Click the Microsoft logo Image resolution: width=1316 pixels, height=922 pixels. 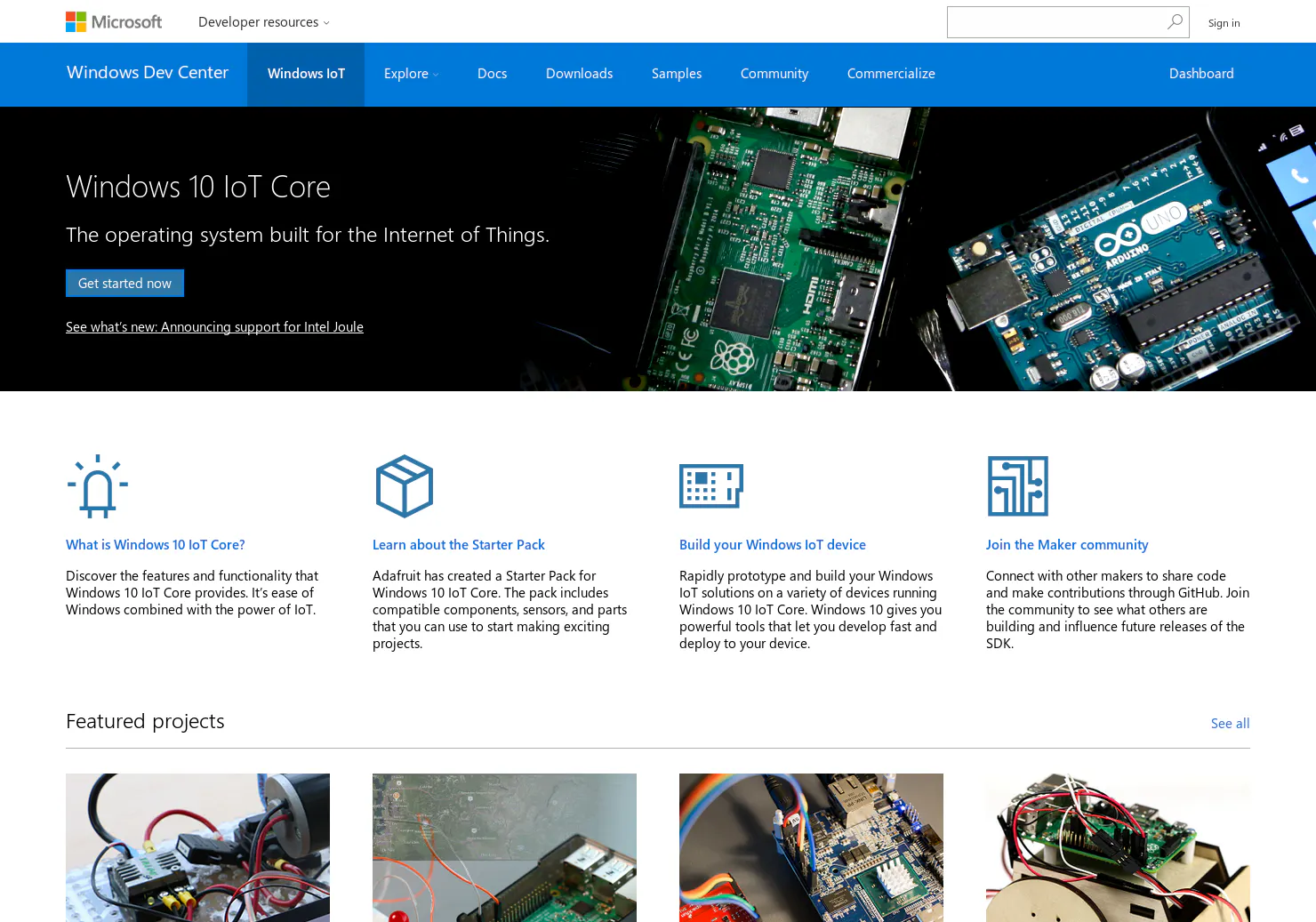point(114,21)
